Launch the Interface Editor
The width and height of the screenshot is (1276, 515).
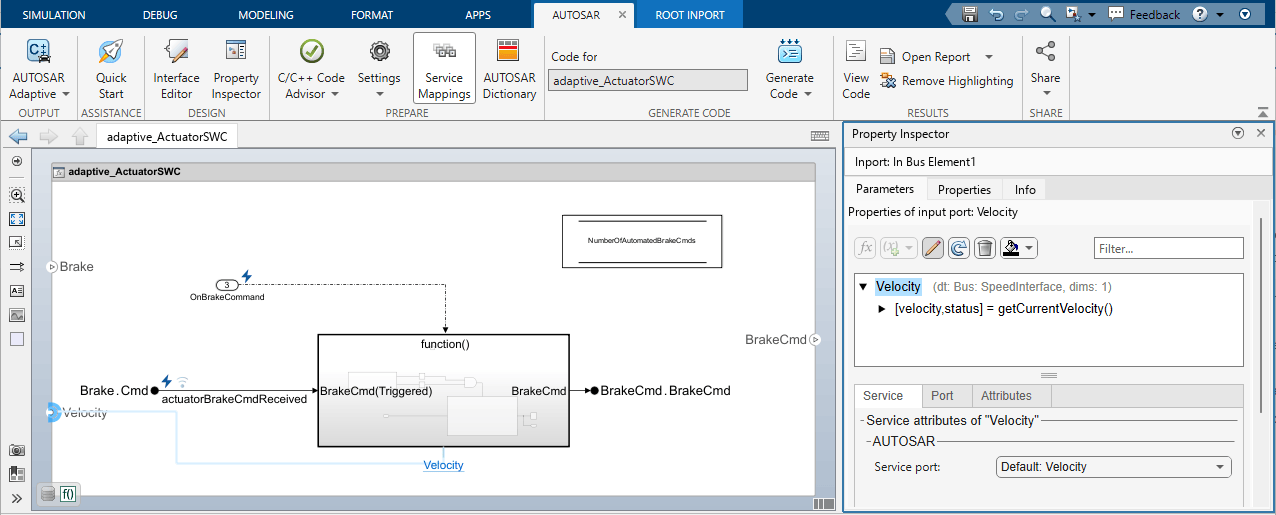click(176, 69)
